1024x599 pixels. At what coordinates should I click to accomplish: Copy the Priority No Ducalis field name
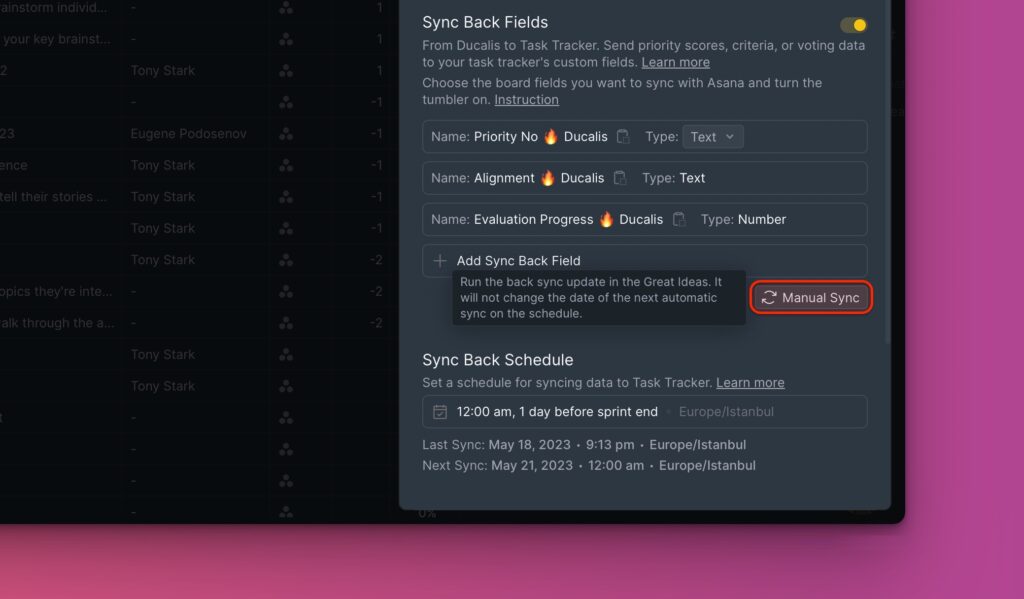(x=623, y=137)
